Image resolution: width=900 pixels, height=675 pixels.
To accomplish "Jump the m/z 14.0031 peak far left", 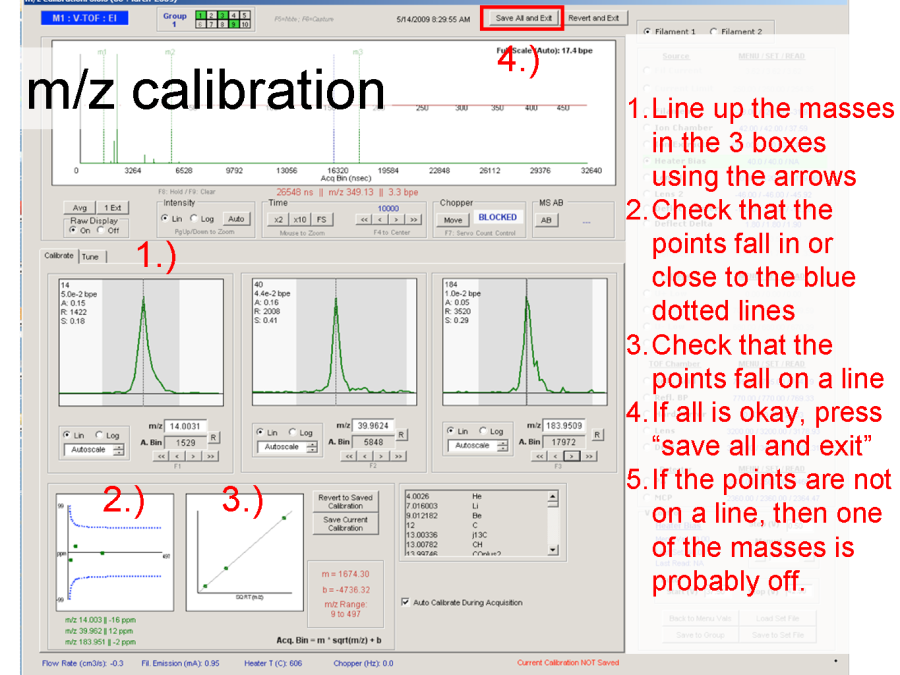I will pos(159,455).
